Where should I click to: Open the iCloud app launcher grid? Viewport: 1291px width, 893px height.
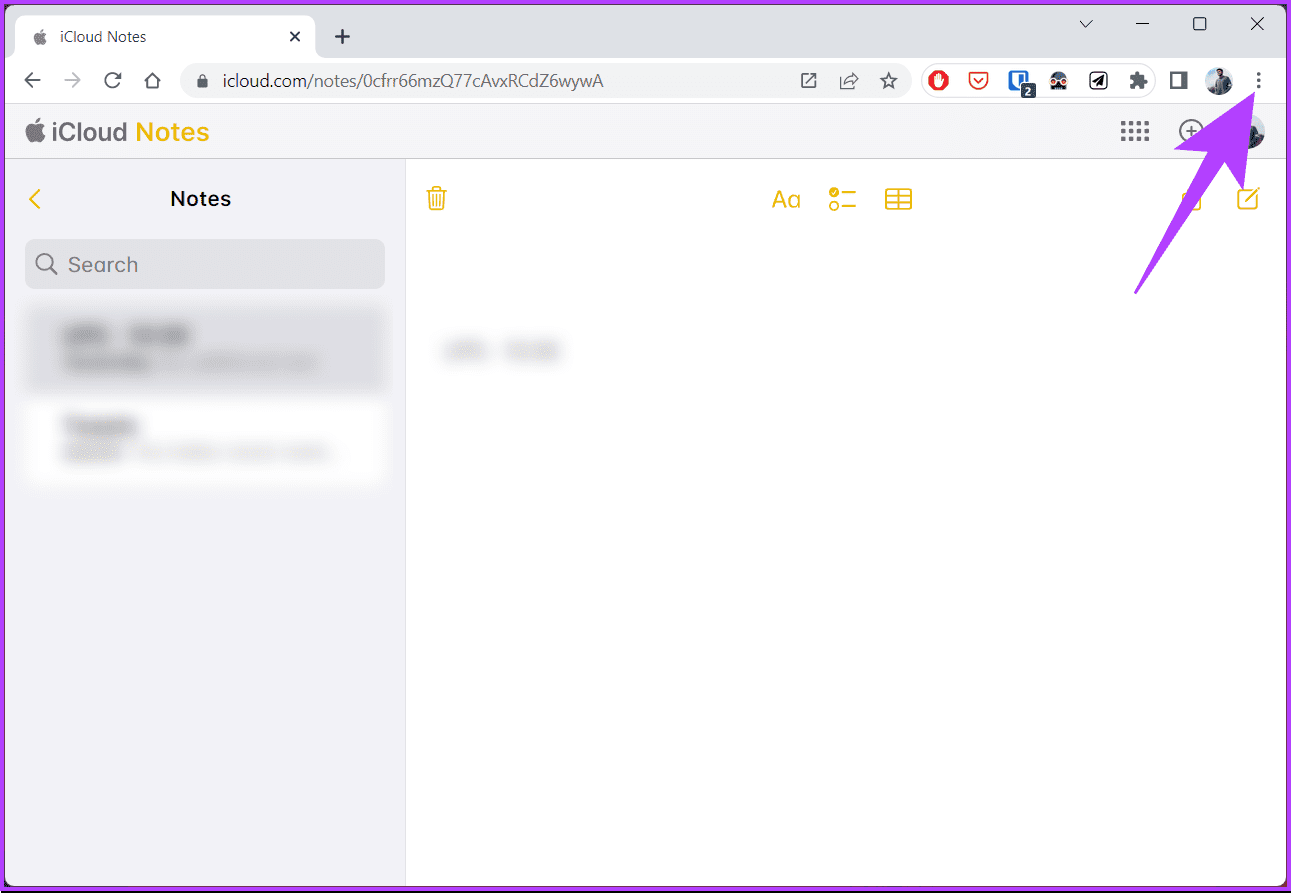point(1134,131)
